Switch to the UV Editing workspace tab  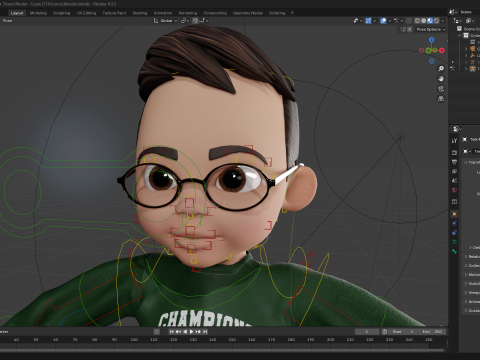click(x=86, y=13)
